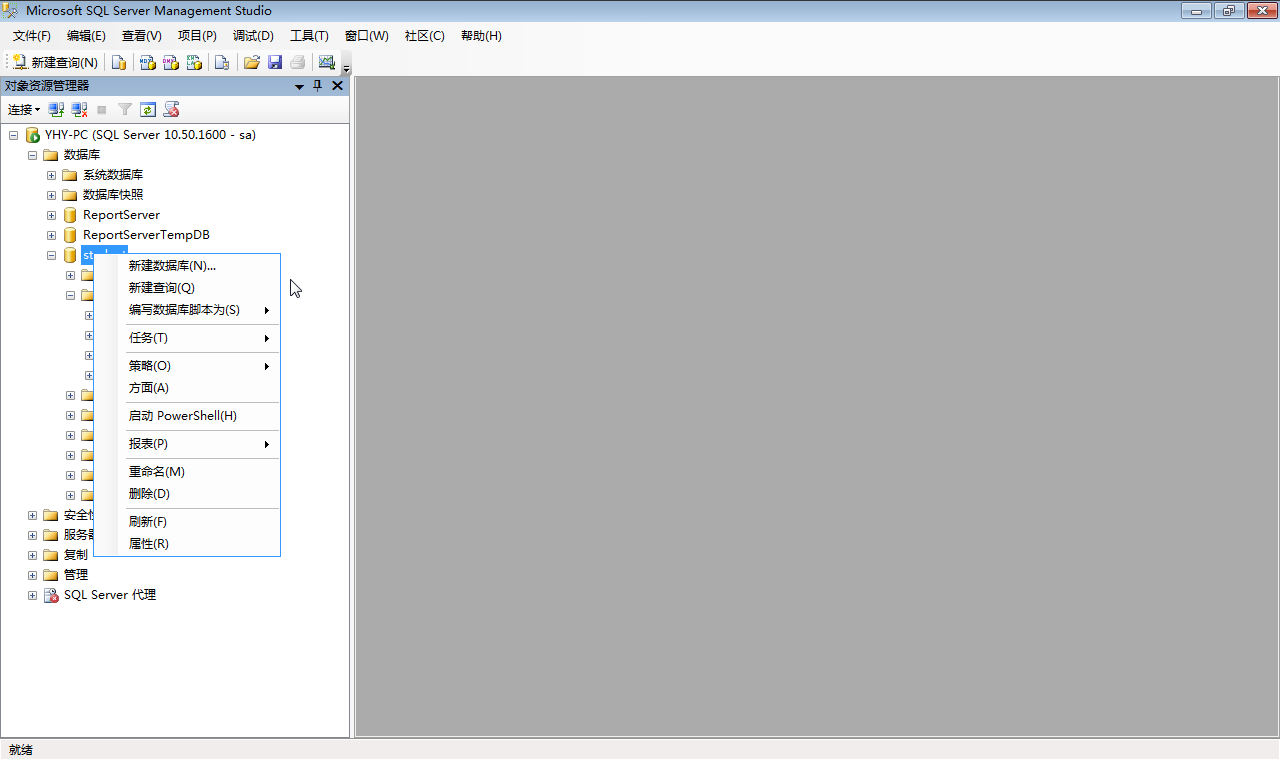Expand the ReportServerTempDB database
Image resolution: width=1280 pixels, height=760 pixels.
click(51, 235)
